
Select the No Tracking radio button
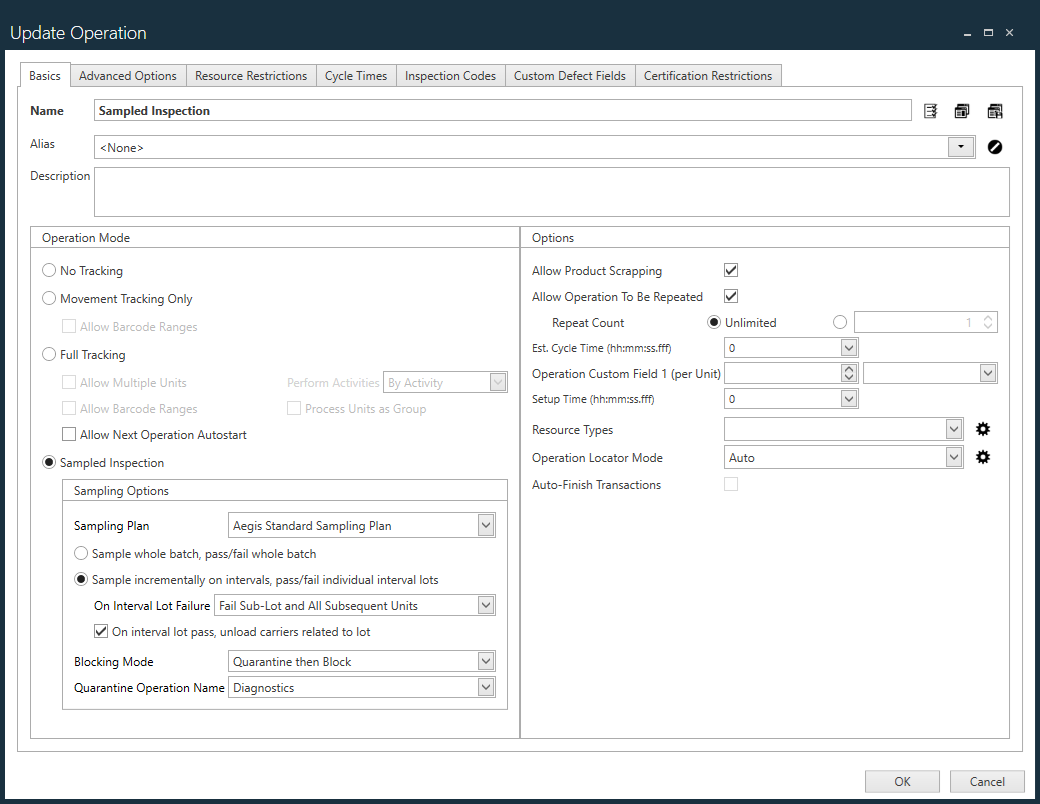(x=49, y=271)
